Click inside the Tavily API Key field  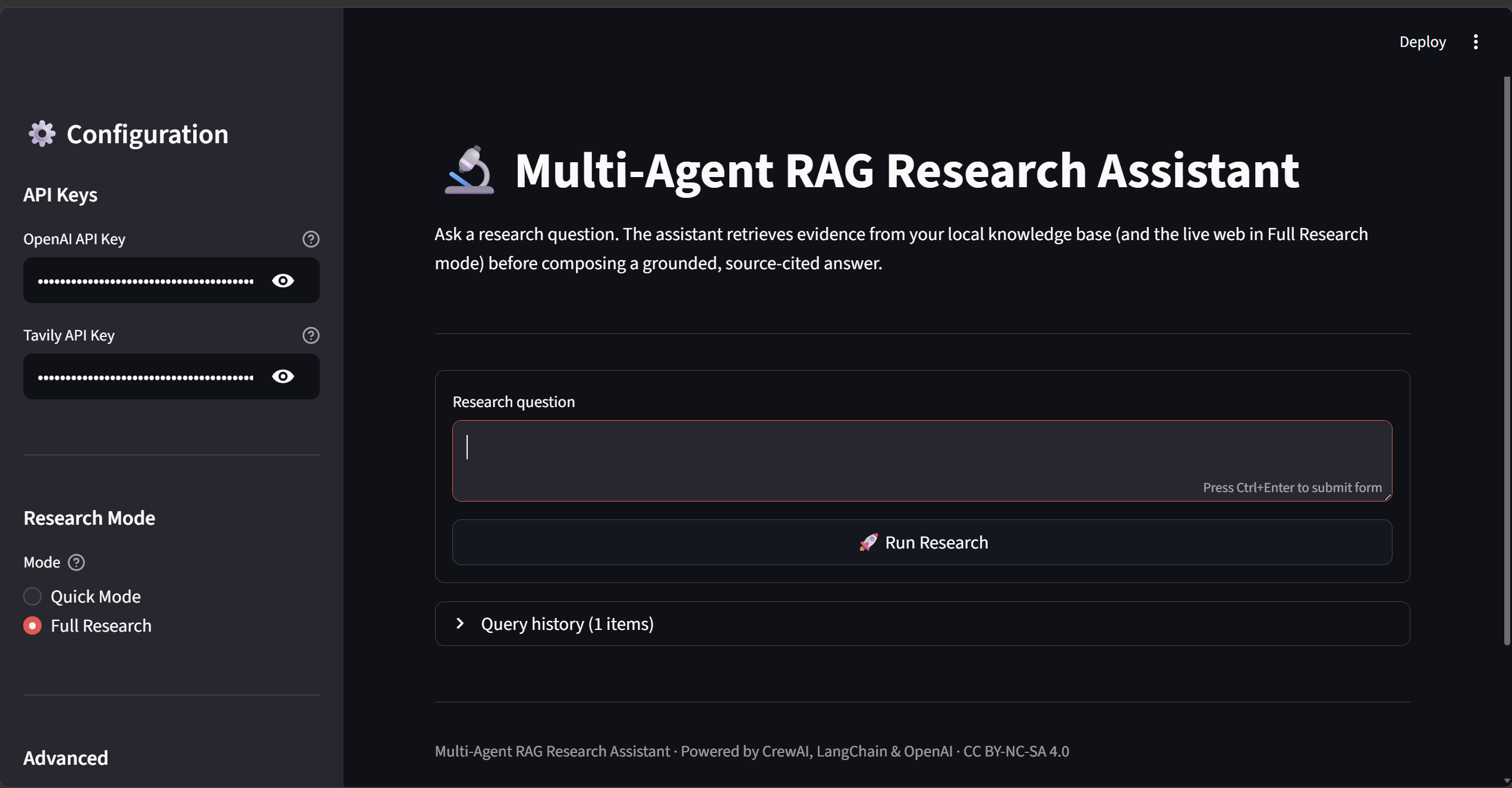(146, 377)
